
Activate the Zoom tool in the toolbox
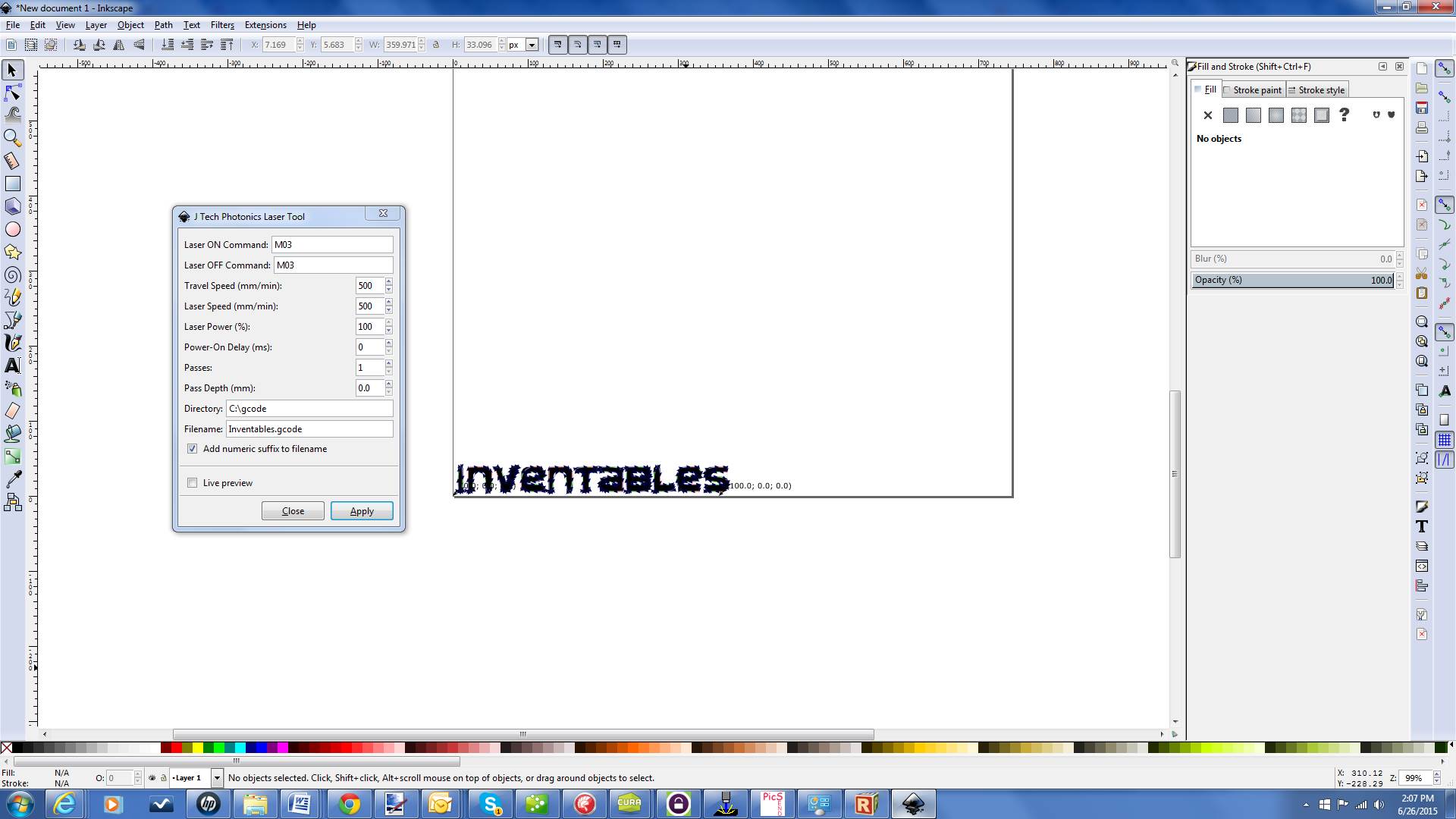click(13, 138)
